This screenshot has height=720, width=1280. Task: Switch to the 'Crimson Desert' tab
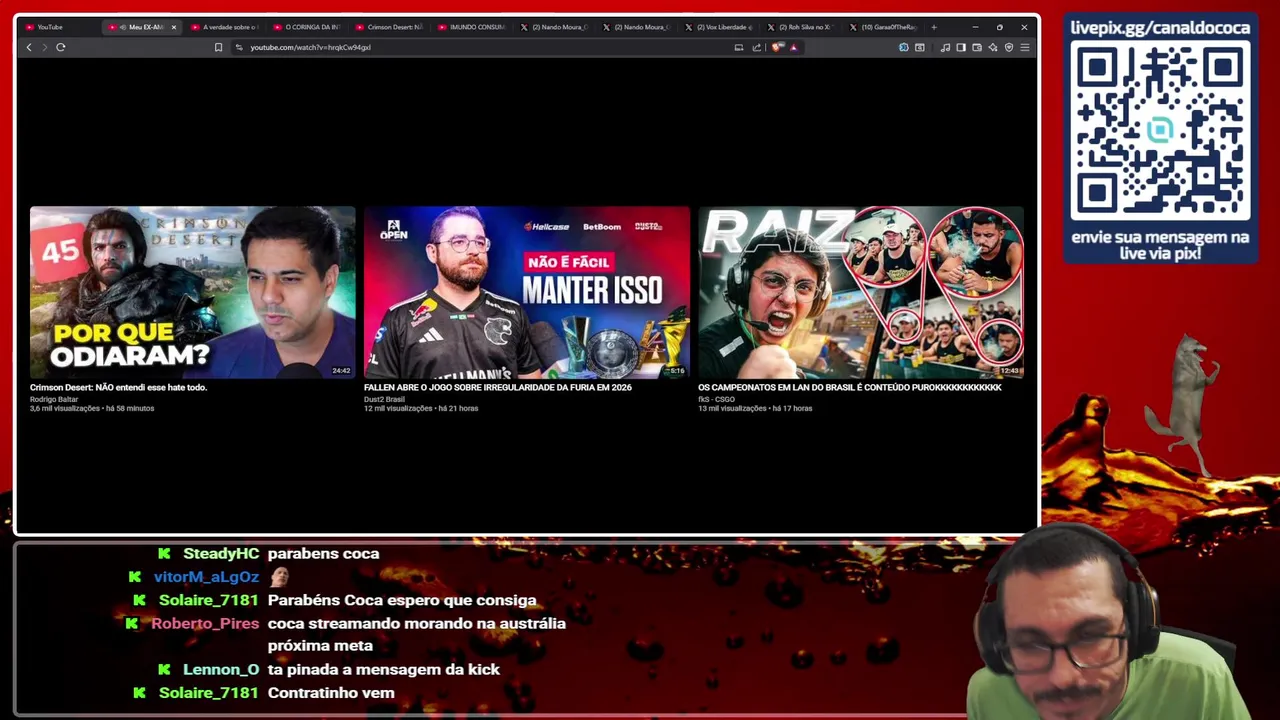click(x=390, y=27)
